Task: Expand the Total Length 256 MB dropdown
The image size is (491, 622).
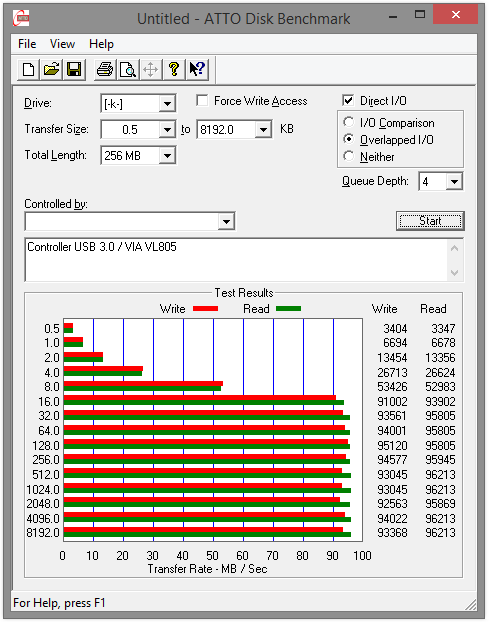Action: coord(167,156)
